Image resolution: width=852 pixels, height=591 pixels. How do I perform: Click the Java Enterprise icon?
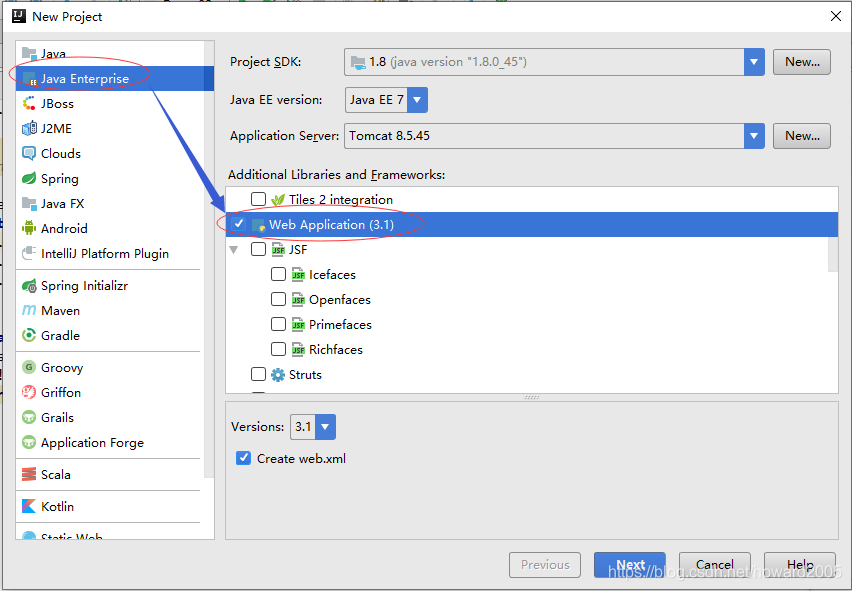(30, 79)
